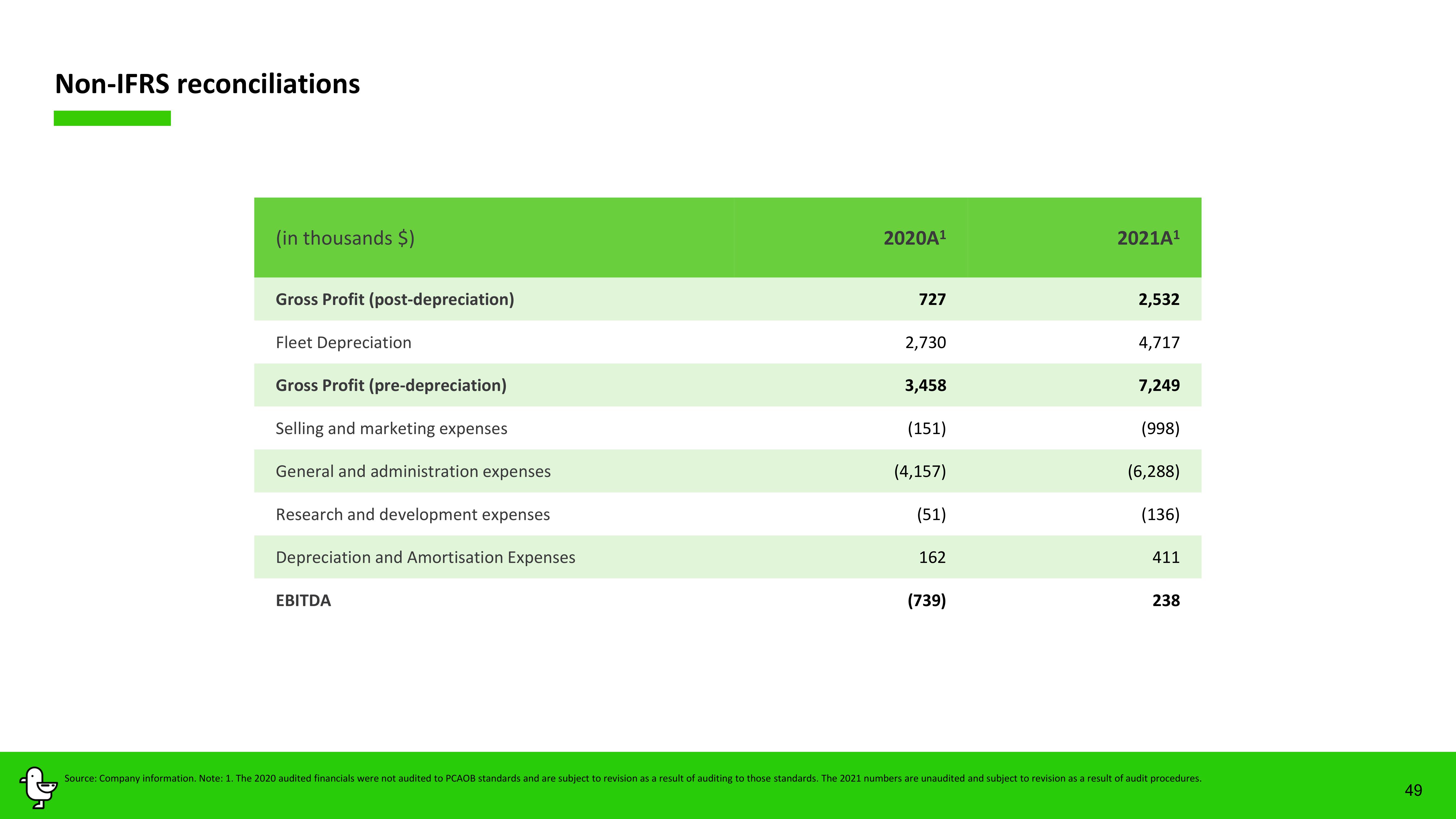Select 'Research and development expenses' label
This screenshot has width=1456, height=819.
click(x=413, y=514)
